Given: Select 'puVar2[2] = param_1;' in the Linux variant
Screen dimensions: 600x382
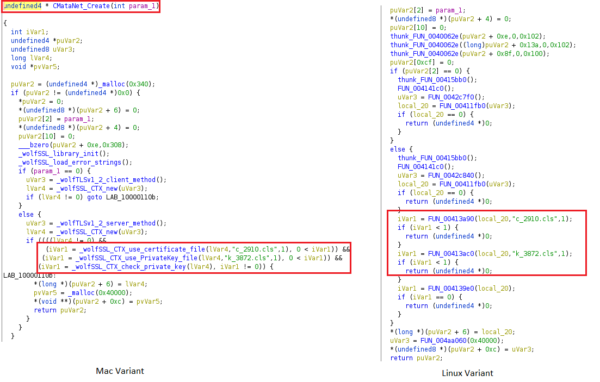Looking at the screenshot, I should (428, 10).
